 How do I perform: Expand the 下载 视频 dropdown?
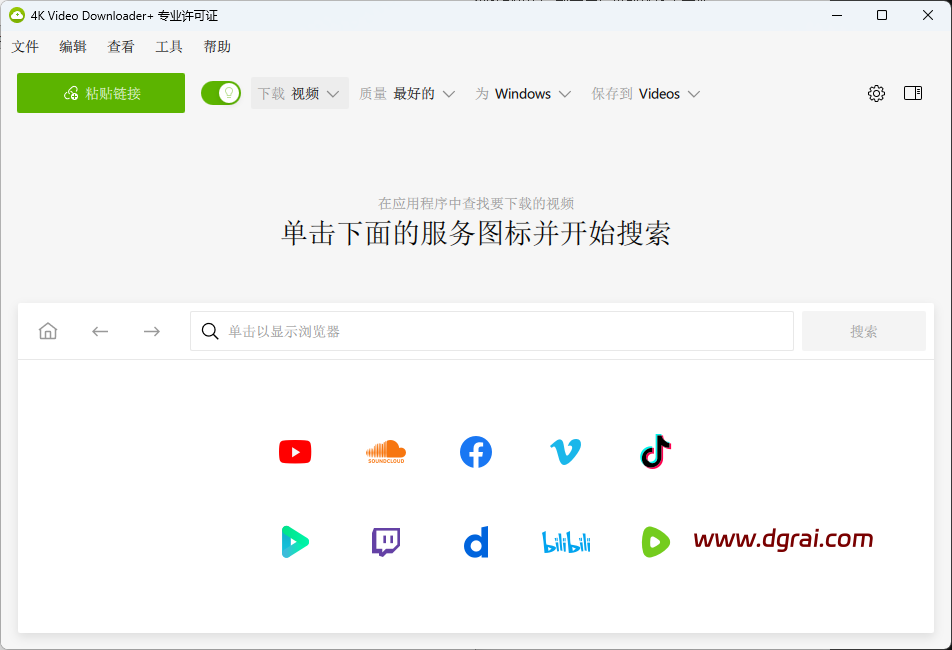pos(299,93)
